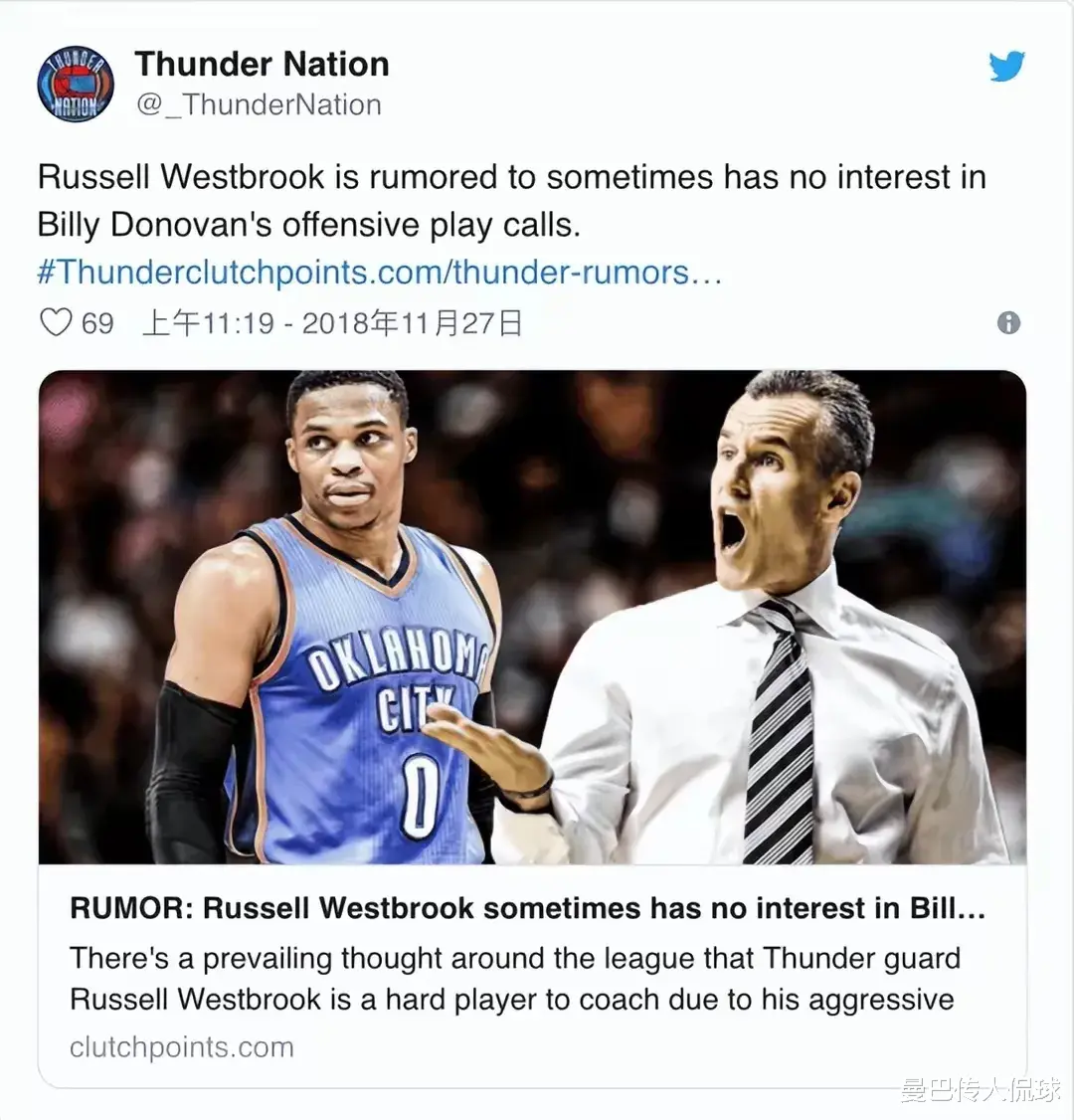Click the watermark text in bottom corner
Screen dimensions: 1074x1120
[x=982, y=1091]
